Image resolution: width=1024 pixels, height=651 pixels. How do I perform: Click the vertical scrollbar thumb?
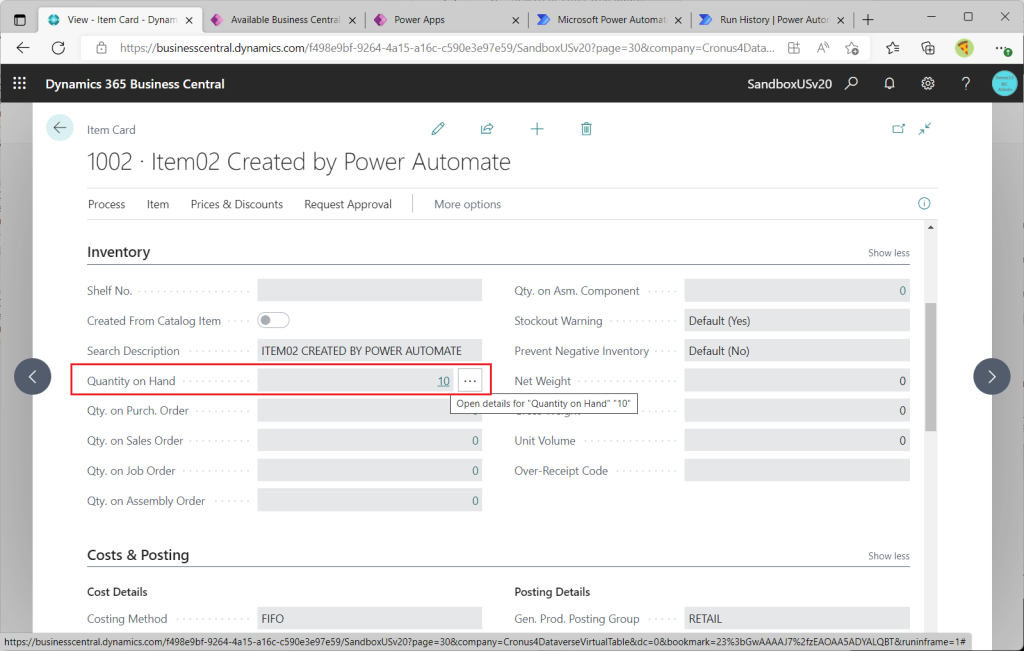(x=931, y=367)
